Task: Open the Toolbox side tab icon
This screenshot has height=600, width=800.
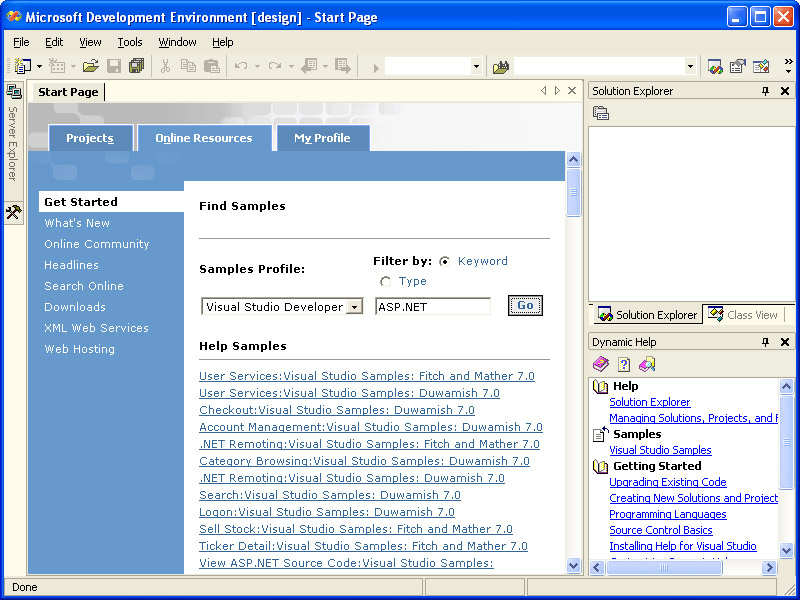Action: [13, 212]
